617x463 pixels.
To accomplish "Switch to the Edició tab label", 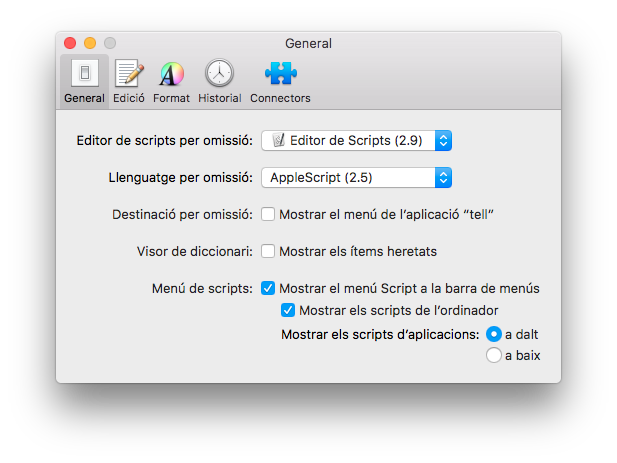I will coord(129,98).
